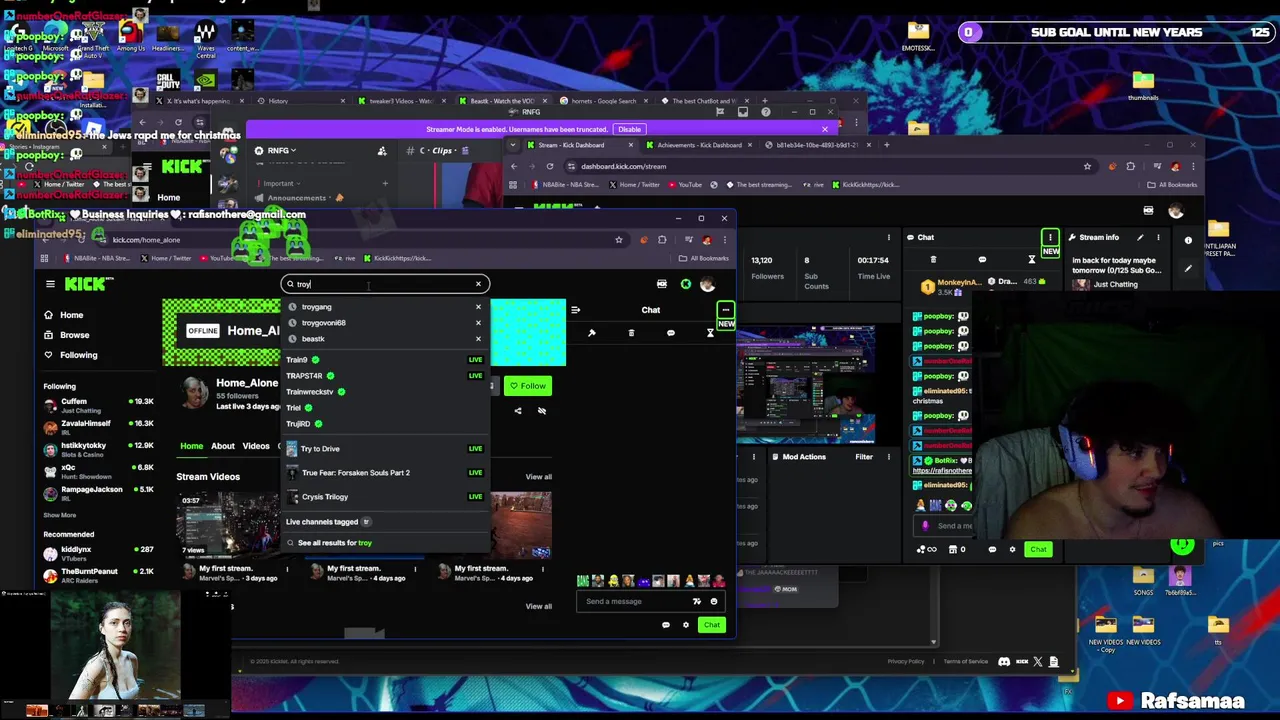Open chat more options in Home_Alone window

[725, 310]
